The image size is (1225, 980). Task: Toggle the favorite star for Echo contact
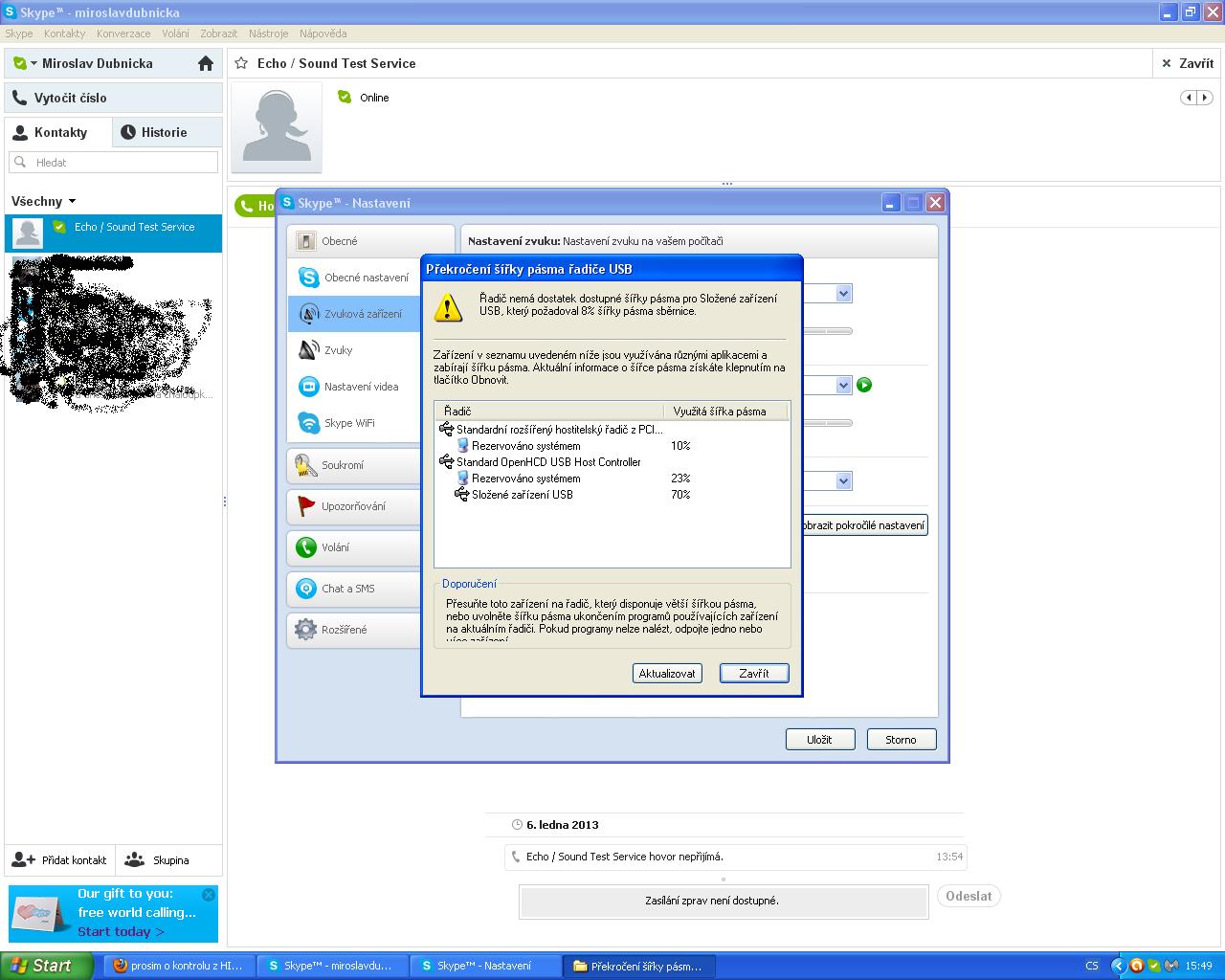click(x=242, y=63)
